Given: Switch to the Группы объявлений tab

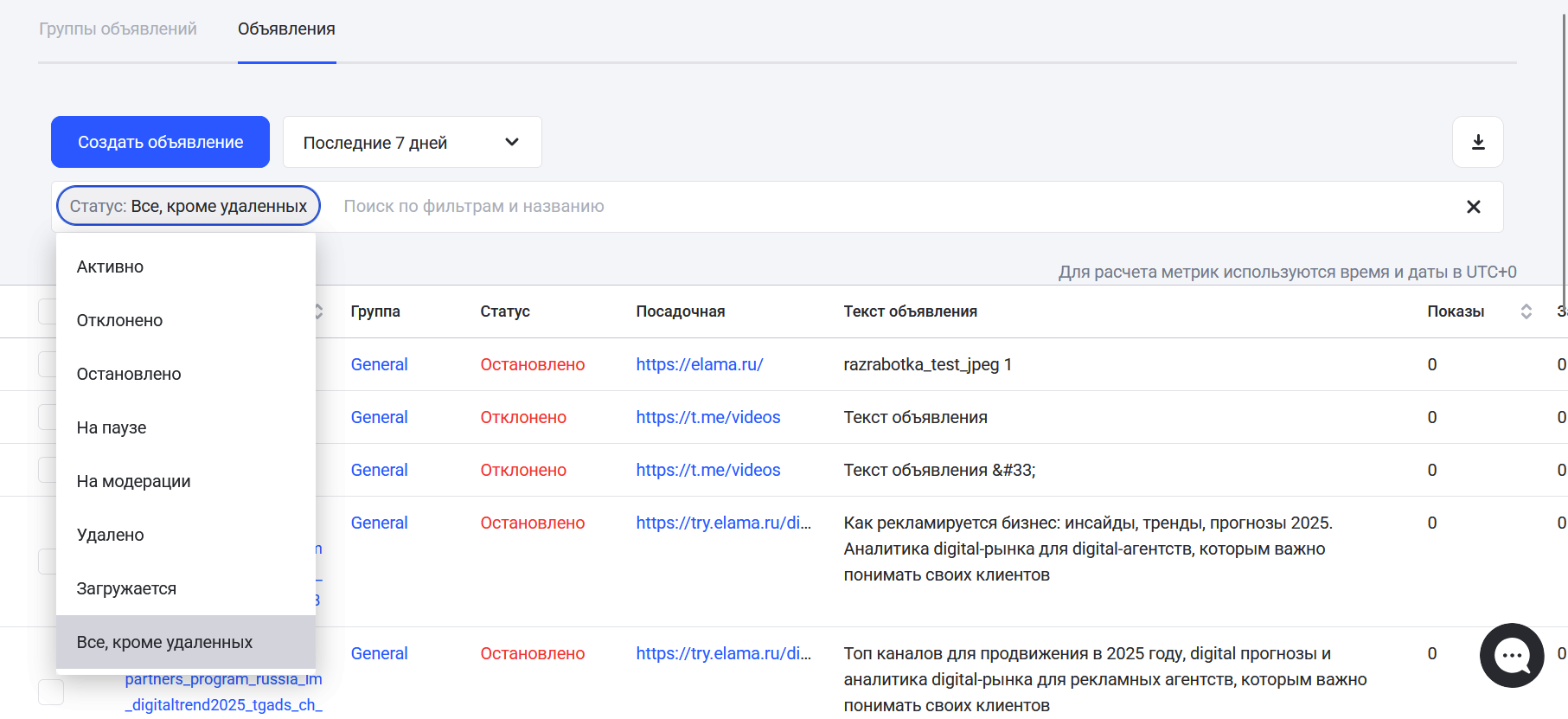Looking at the screenshot, I should pos(118,29).
